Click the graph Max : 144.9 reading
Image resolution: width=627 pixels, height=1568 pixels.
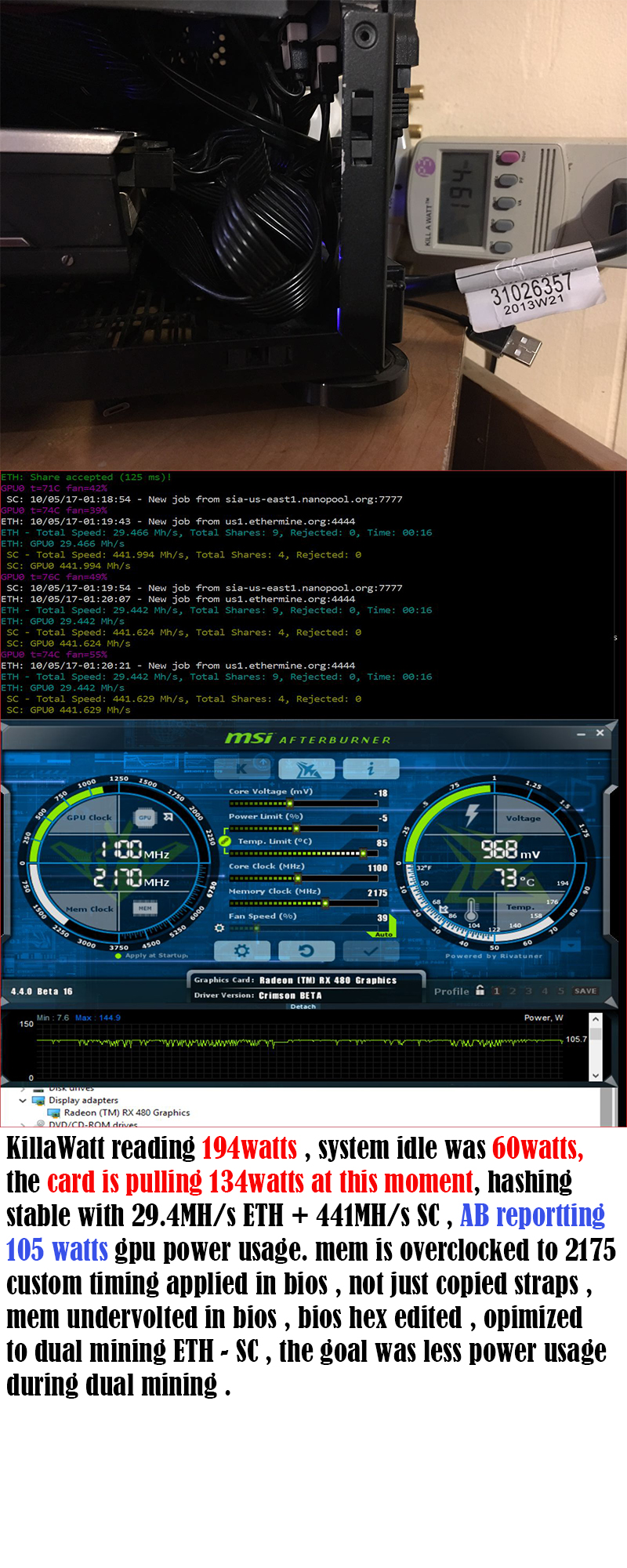coord(98,1018)
